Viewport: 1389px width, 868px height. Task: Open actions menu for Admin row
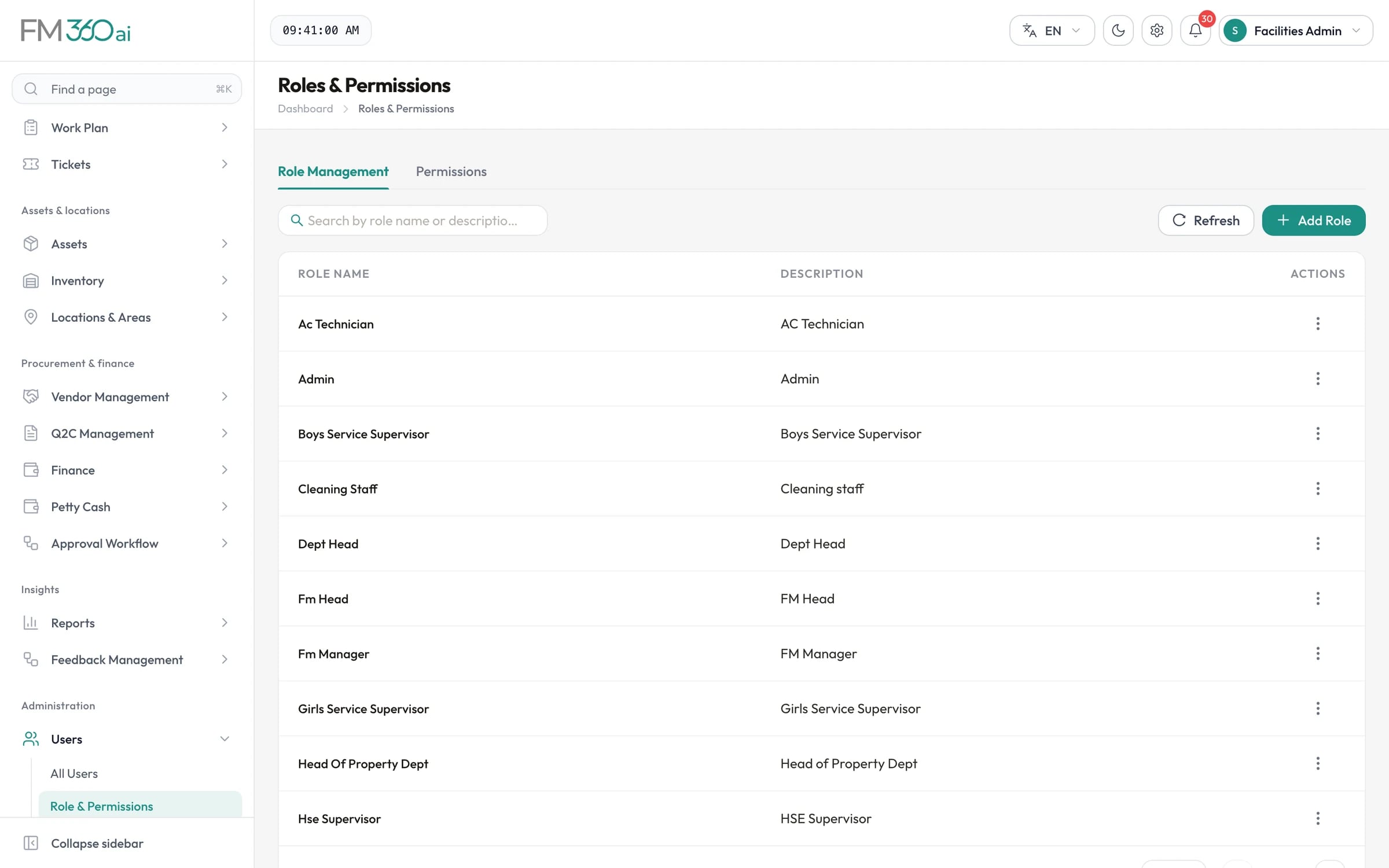[1318, 378]
